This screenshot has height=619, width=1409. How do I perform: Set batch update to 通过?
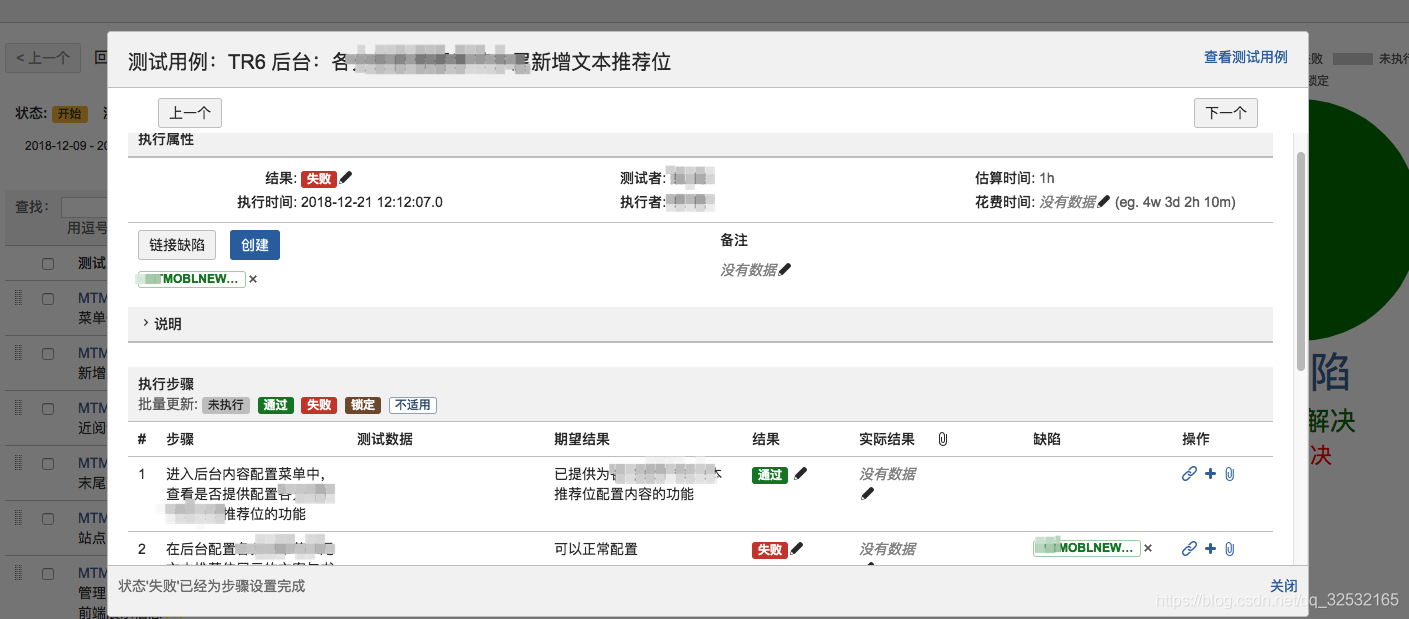coord(275,405)
